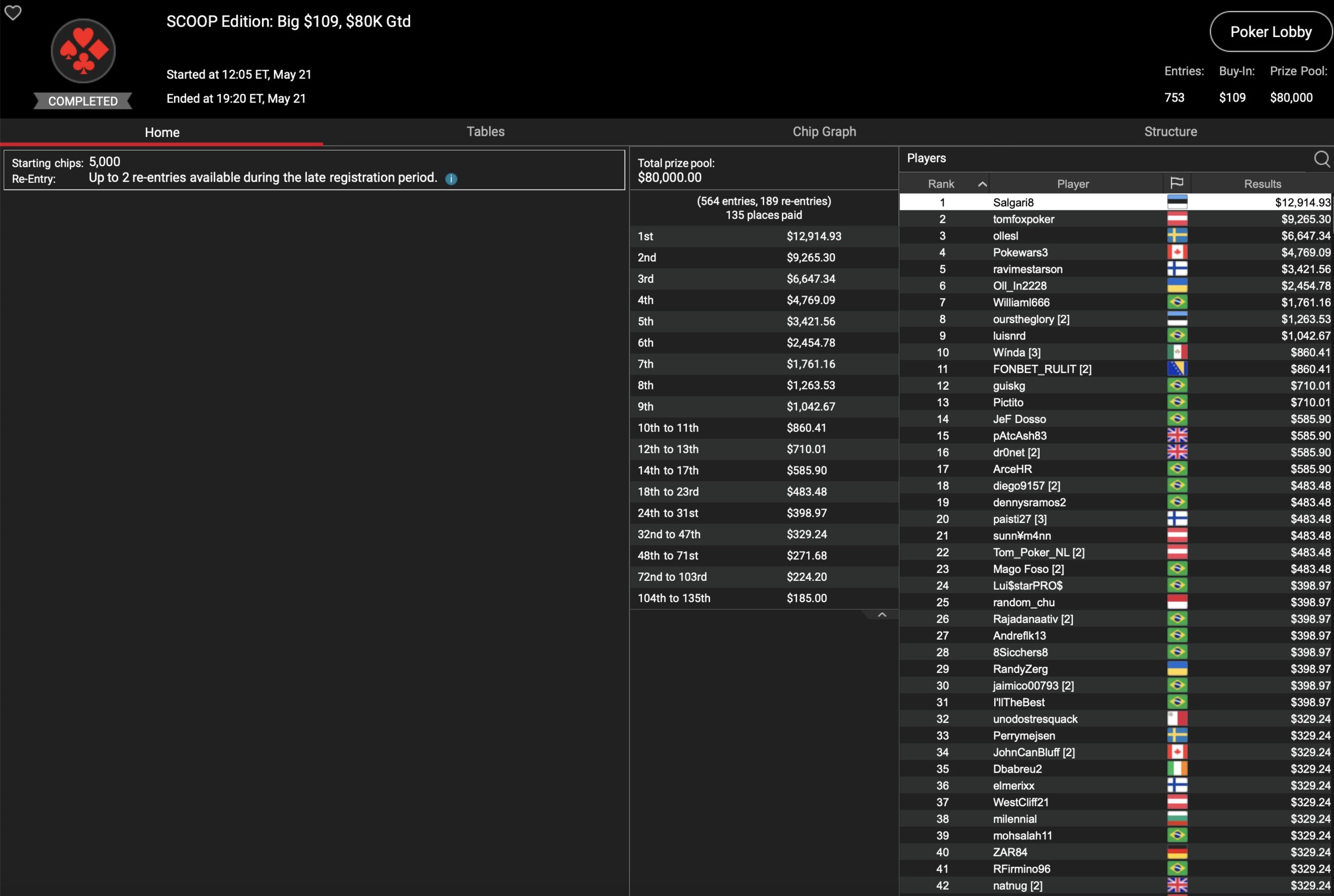The image size is (1334, 896).
Task: Open the Chip Graph tab
Action: [824, 131]
